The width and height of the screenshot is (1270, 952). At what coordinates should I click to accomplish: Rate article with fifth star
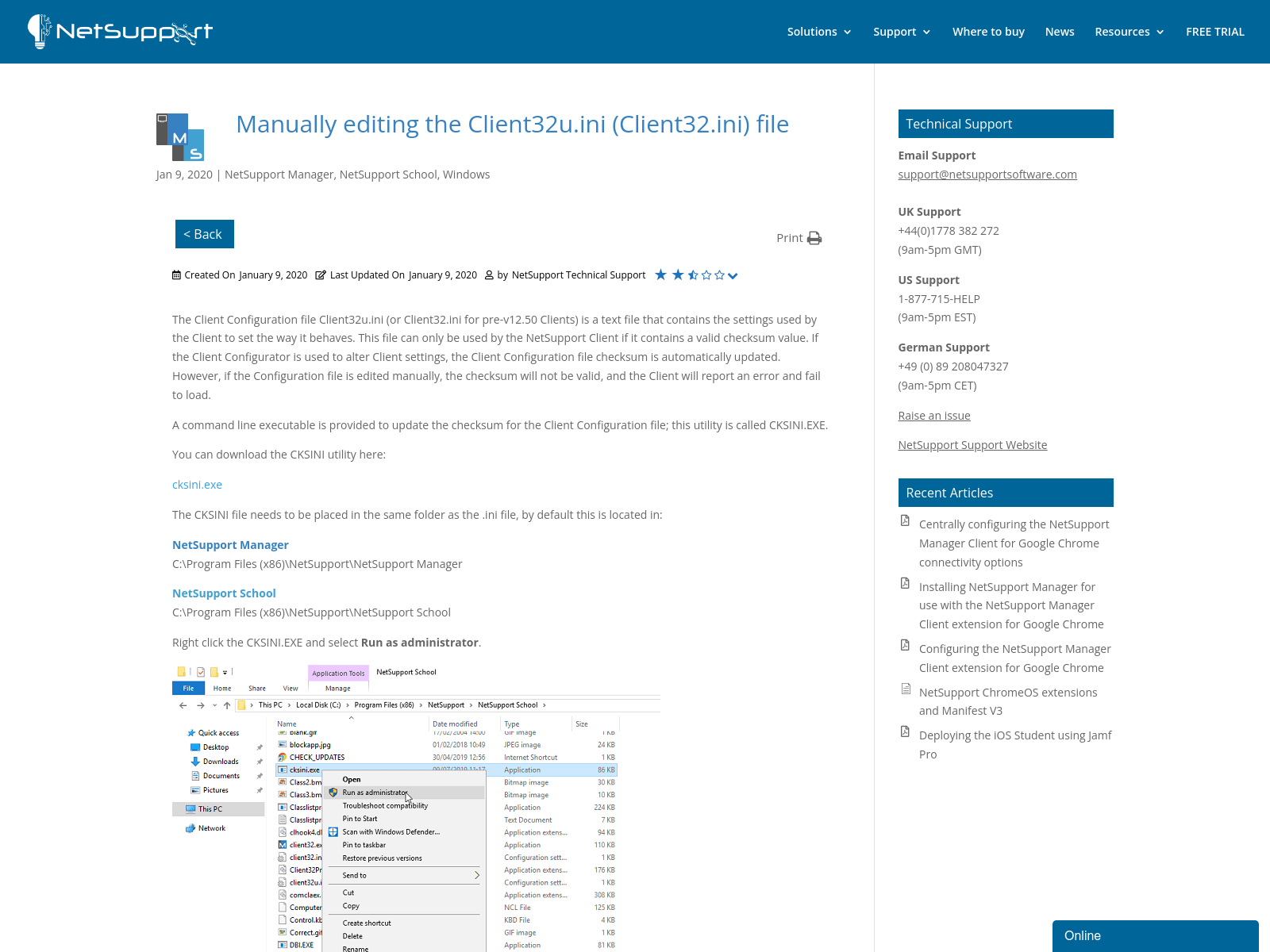719,275
